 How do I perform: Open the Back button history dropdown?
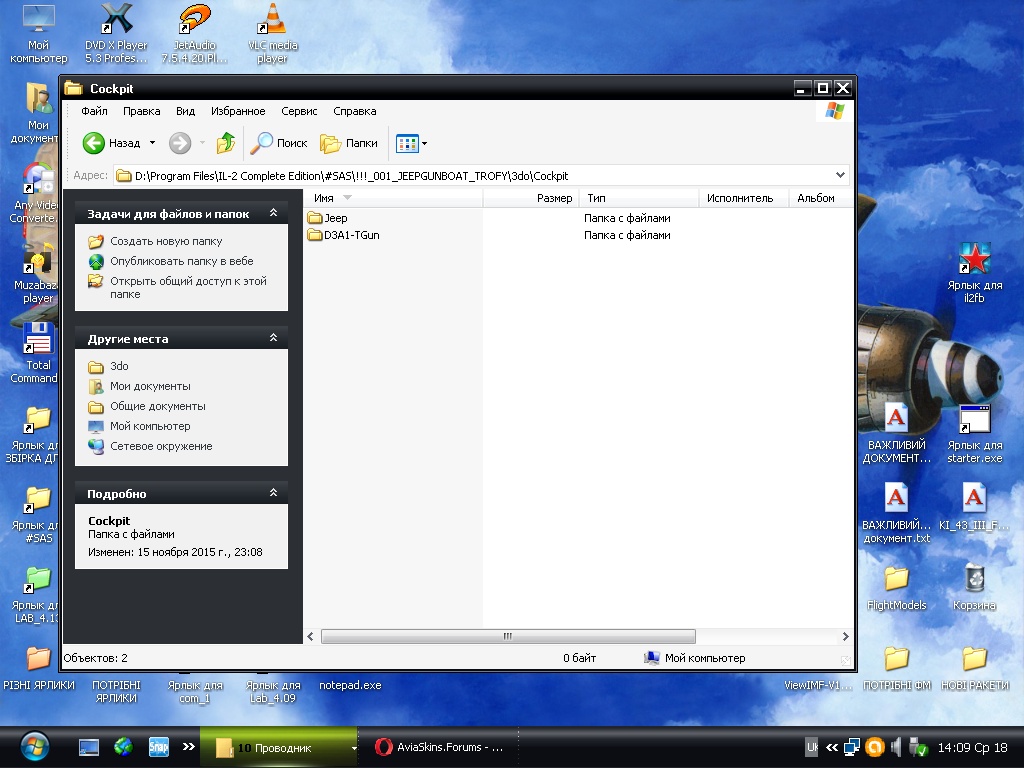click(152, 143)
